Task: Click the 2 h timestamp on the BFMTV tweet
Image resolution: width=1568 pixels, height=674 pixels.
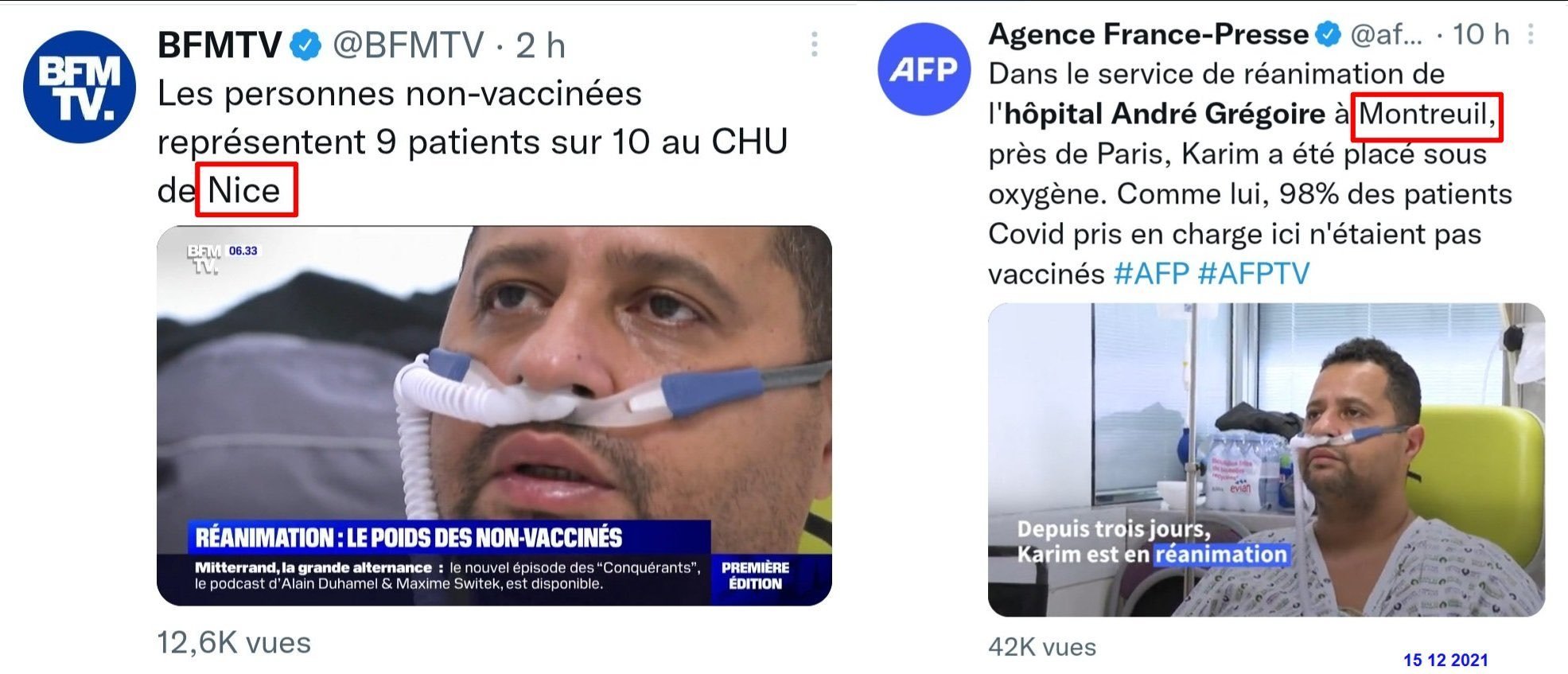Action: click(540, 45)
